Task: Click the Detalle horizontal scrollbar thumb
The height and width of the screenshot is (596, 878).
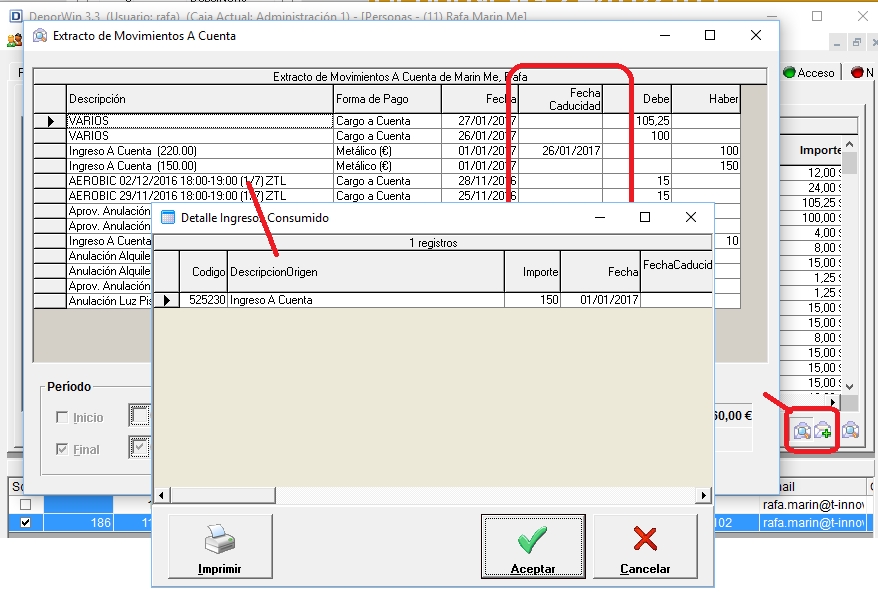Action: click(x=223, y=495)
